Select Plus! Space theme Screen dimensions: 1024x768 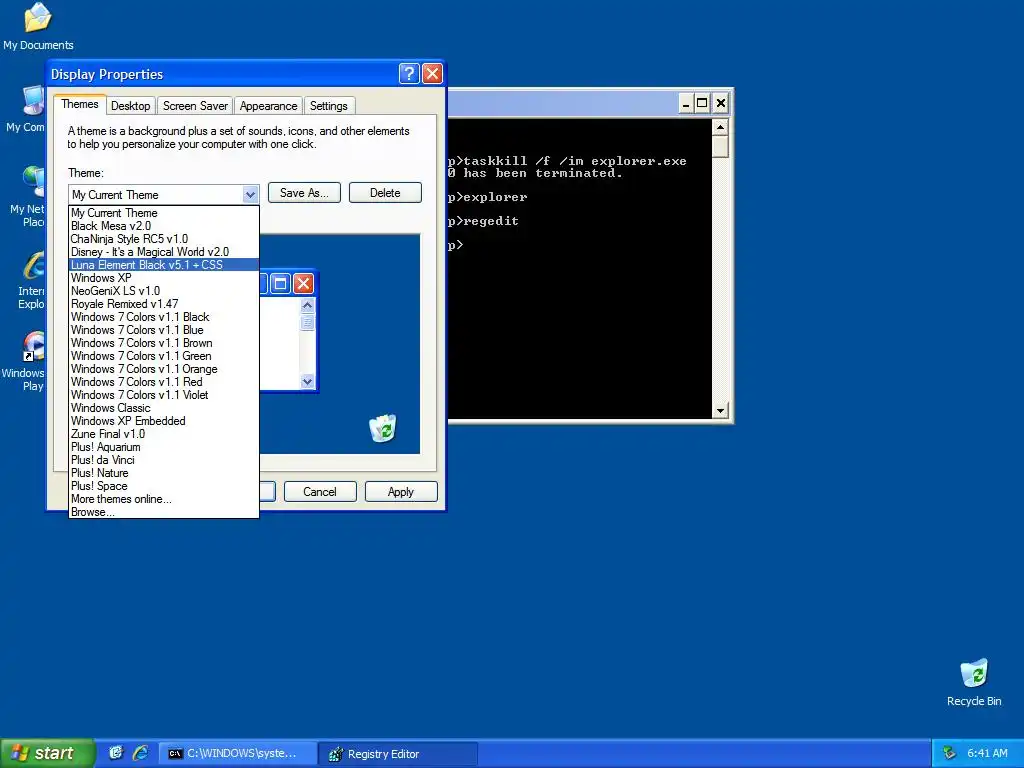click(x=164, y=486)
